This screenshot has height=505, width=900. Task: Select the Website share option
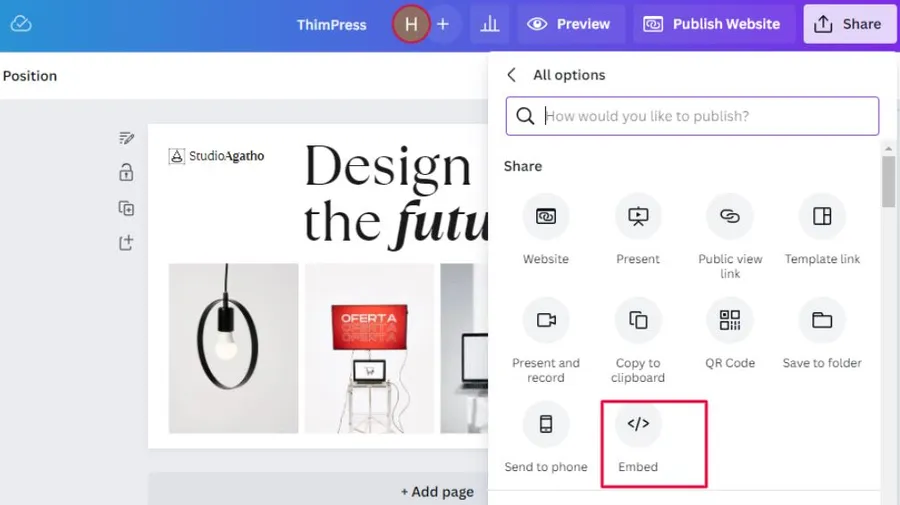(546, 217)
